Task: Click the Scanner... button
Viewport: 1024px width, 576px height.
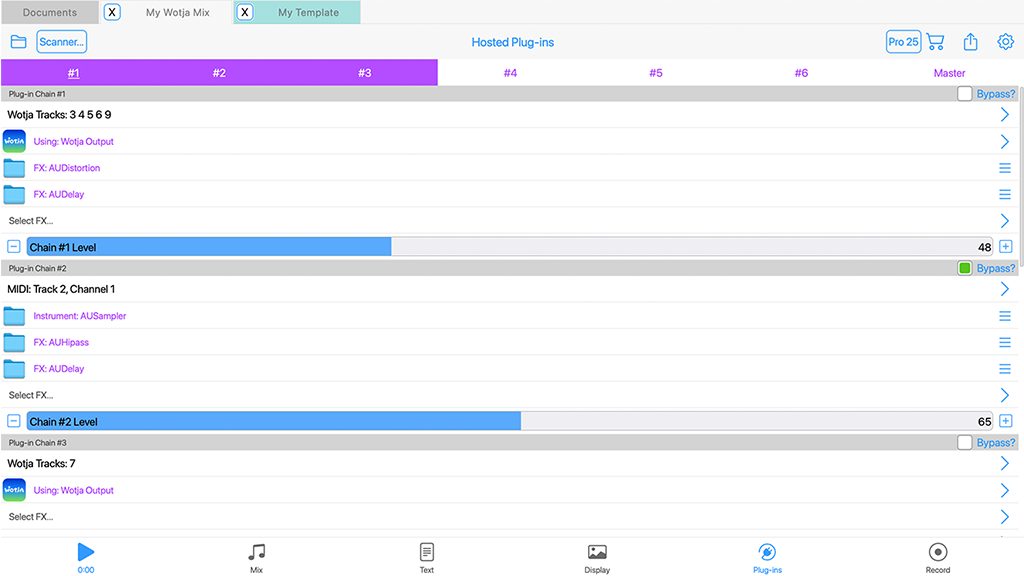Action: tap(62, 42)
